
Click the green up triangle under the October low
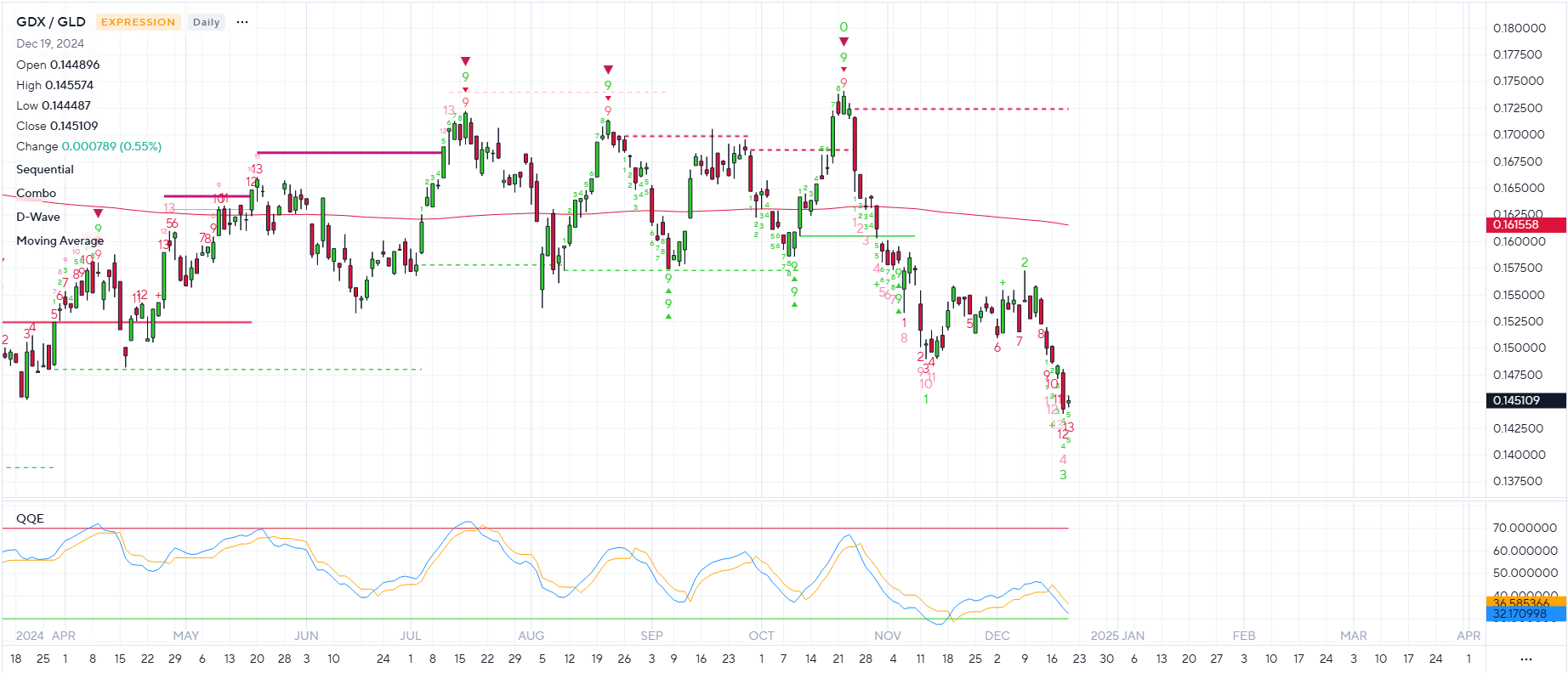[794, 303]
